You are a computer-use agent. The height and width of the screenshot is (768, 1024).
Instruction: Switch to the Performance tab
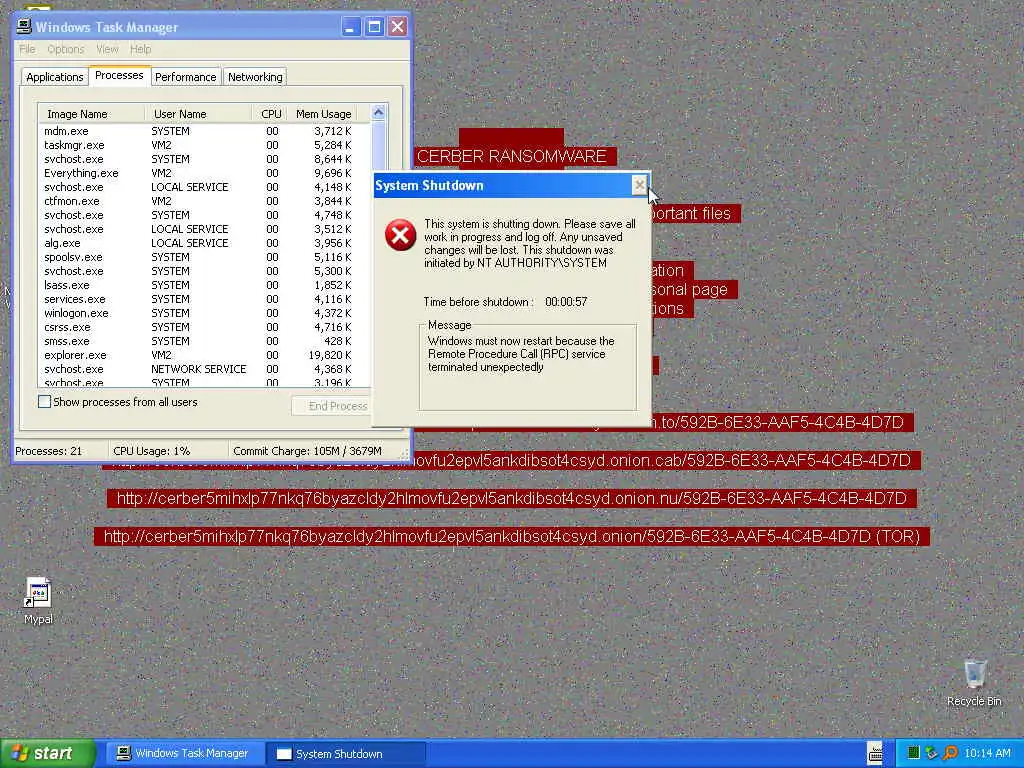coord(185,77)
